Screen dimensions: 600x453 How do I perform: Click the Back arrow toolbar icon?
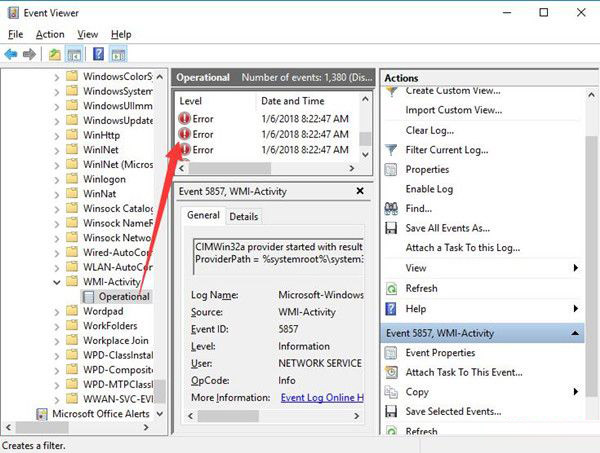[10, 54]
